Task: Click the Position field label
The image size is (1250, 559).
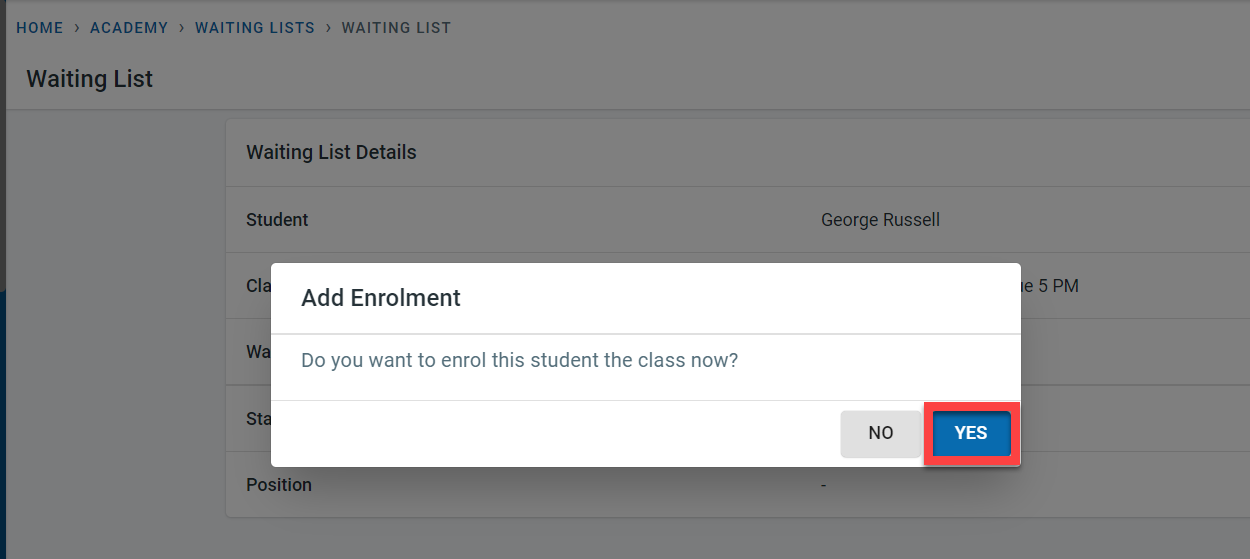Action: 279,485
